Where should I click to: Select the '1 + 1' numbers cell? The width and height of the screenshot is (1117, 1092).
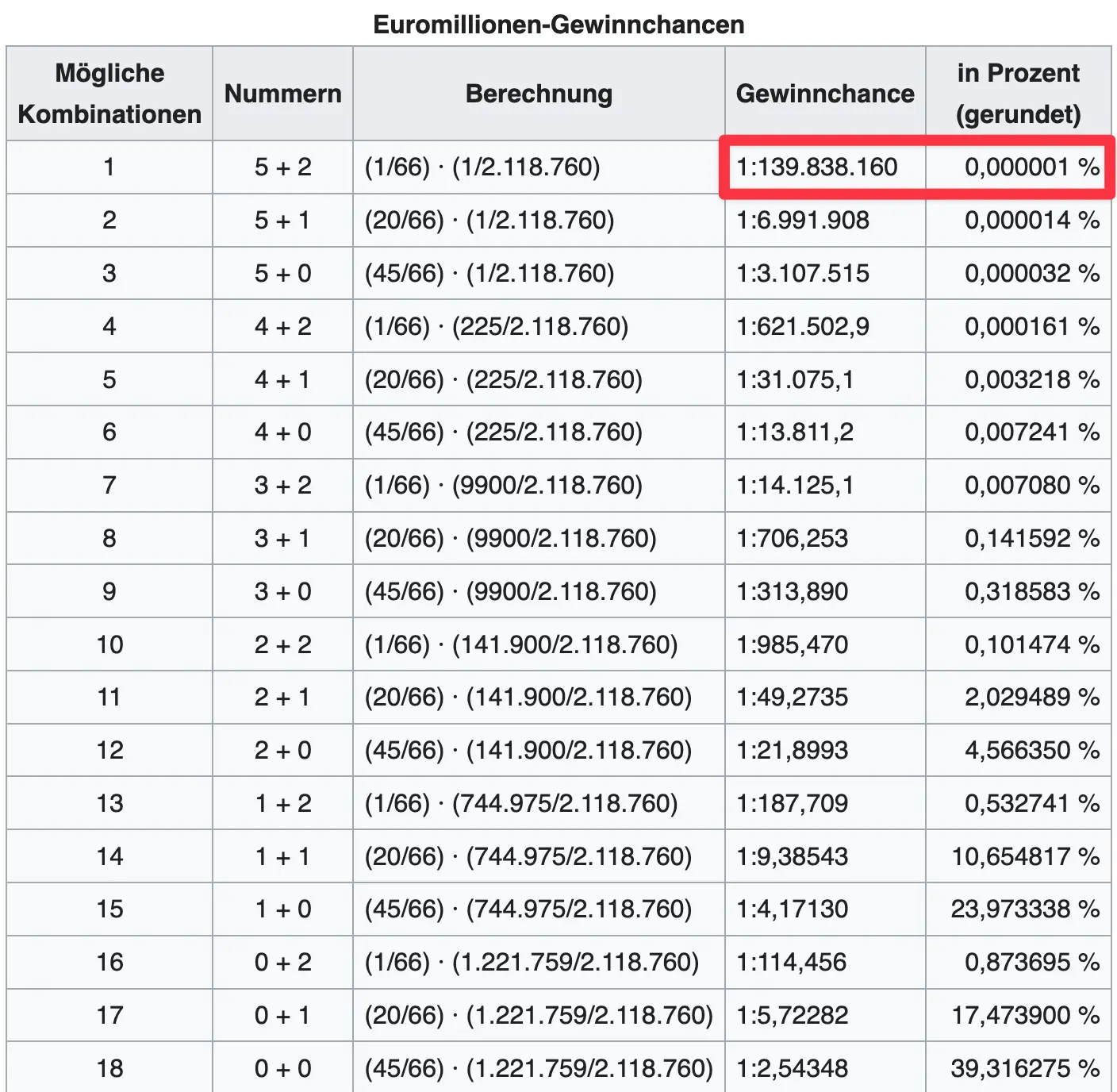coord(283,856)
